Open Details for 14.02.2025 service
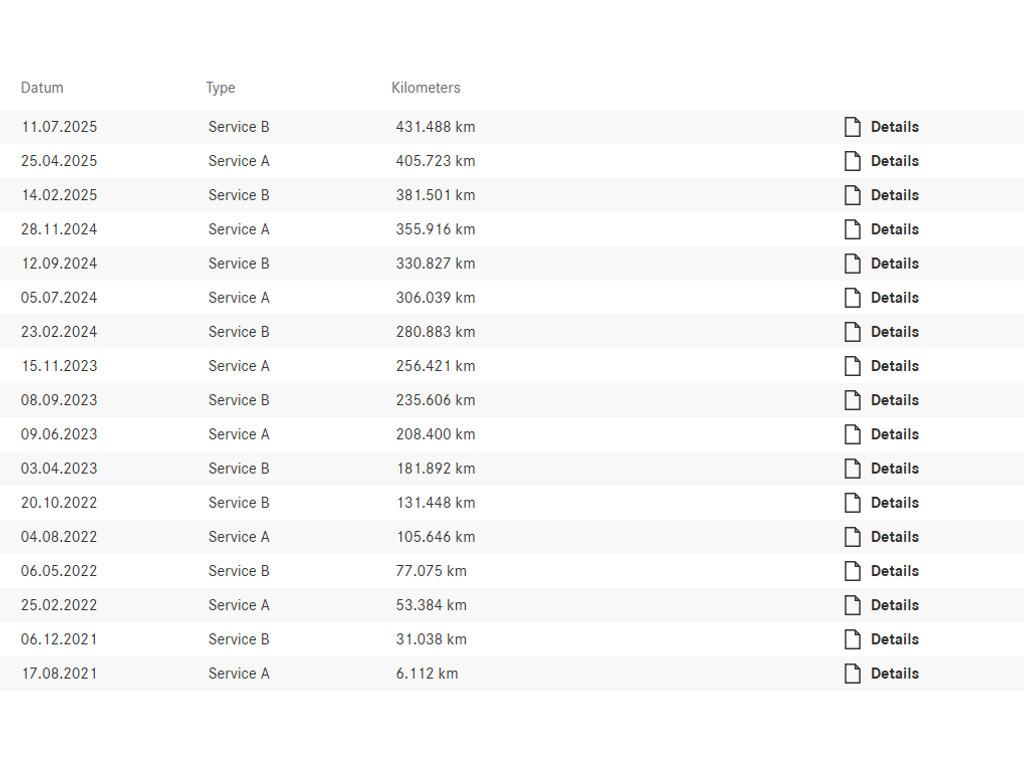Screen dimensions: 1024x768 click(894, 195)
